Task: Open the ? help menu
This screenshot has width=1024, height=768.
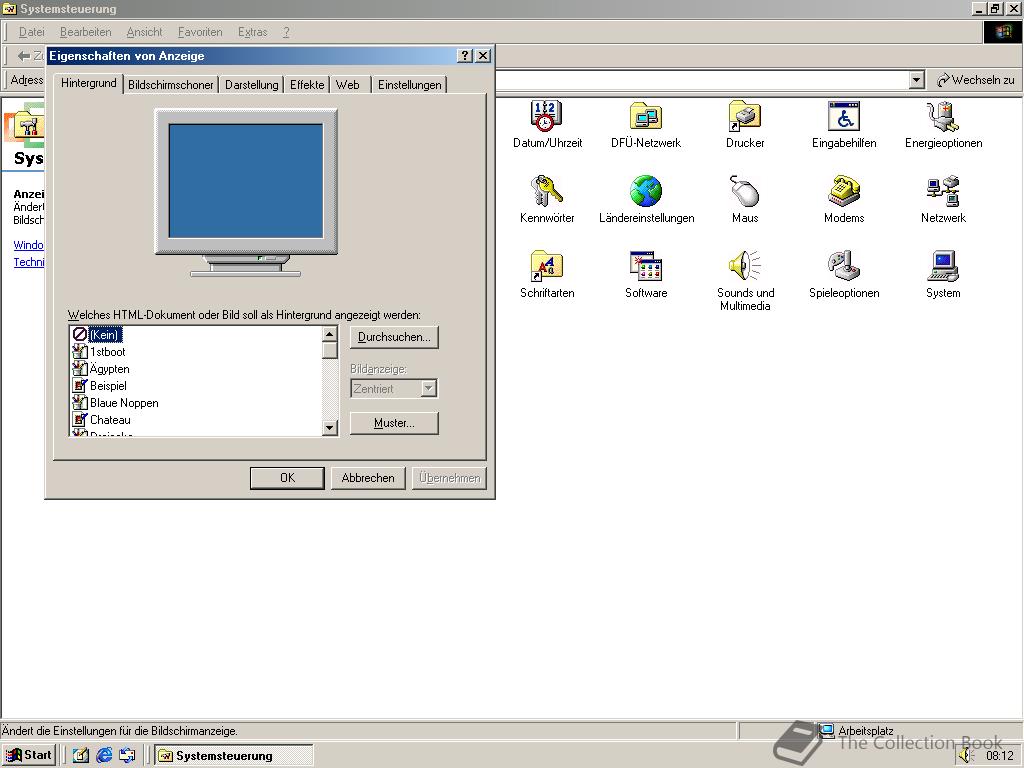Action: tap(286, 32)
